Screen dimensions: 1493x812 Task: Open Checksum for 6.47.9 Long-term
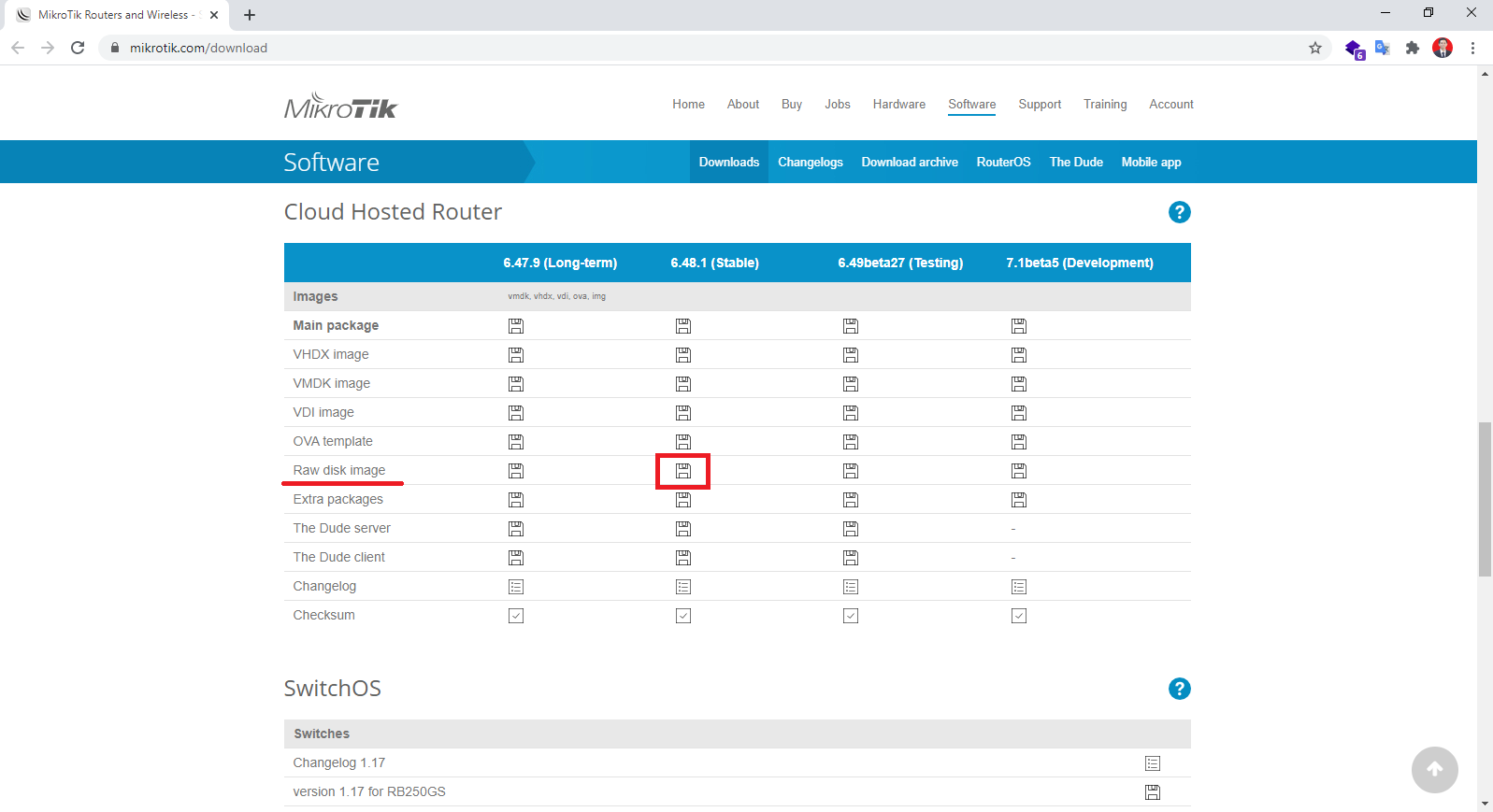pos(516,616)
